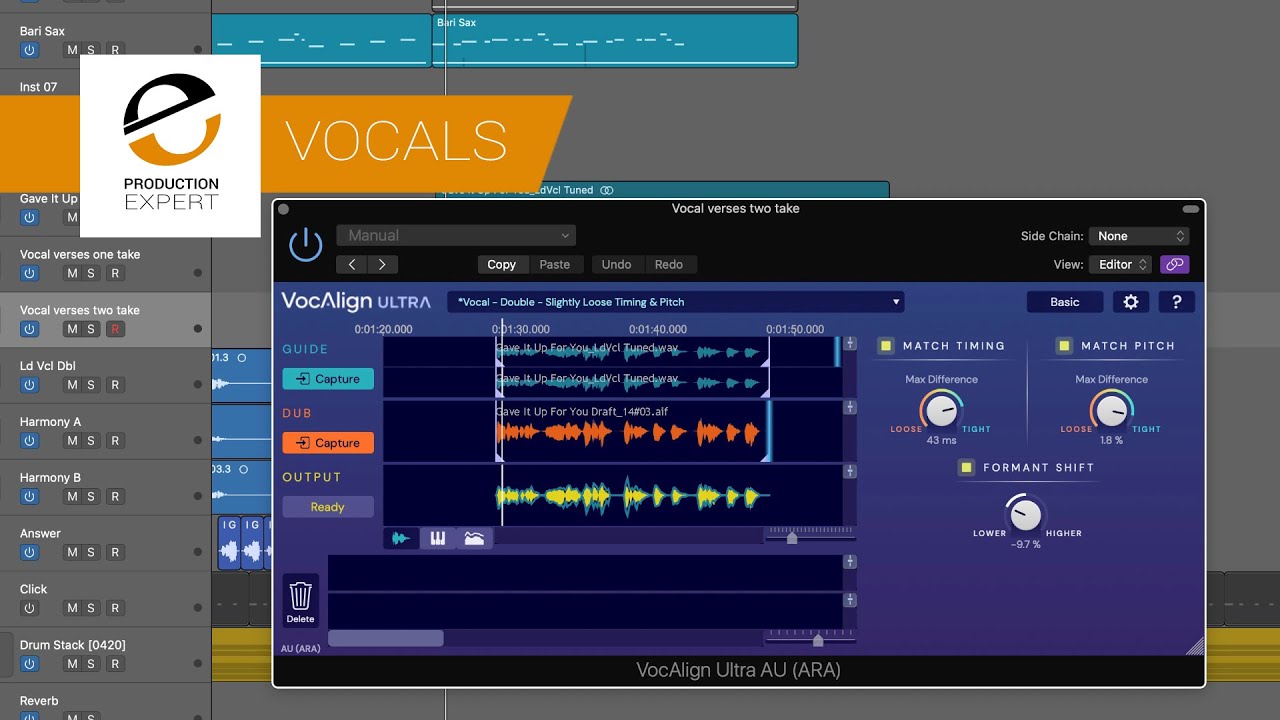Open the Manual preset dropdown
Screen dimensions: 1280x720
(x=456, y=236)
